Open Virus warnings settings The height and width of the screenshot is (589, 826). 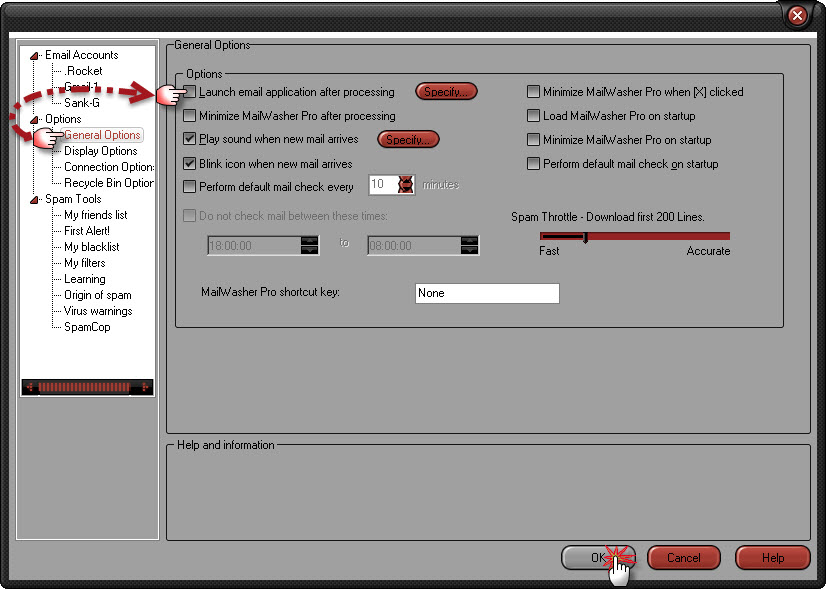(x=98, y=311)
